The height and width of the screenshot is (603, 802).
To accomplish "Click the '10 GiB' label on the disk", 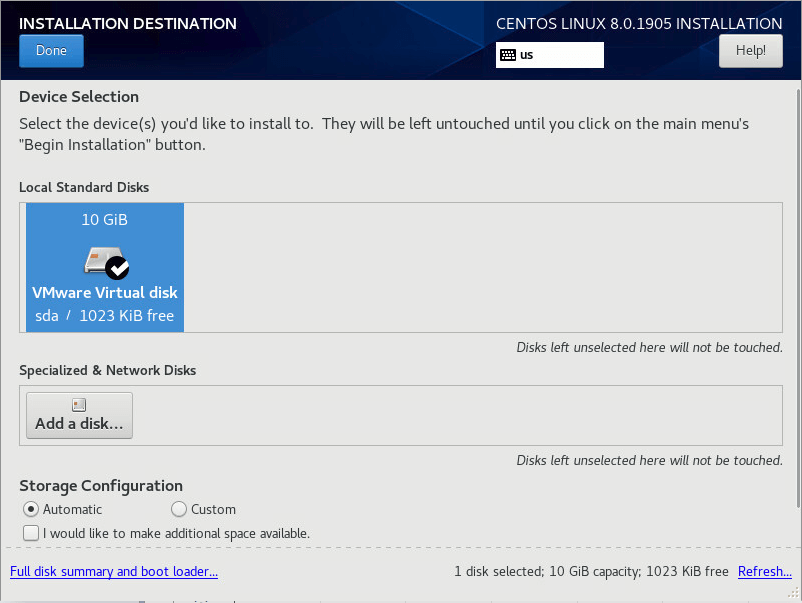I will pos(104,220).
